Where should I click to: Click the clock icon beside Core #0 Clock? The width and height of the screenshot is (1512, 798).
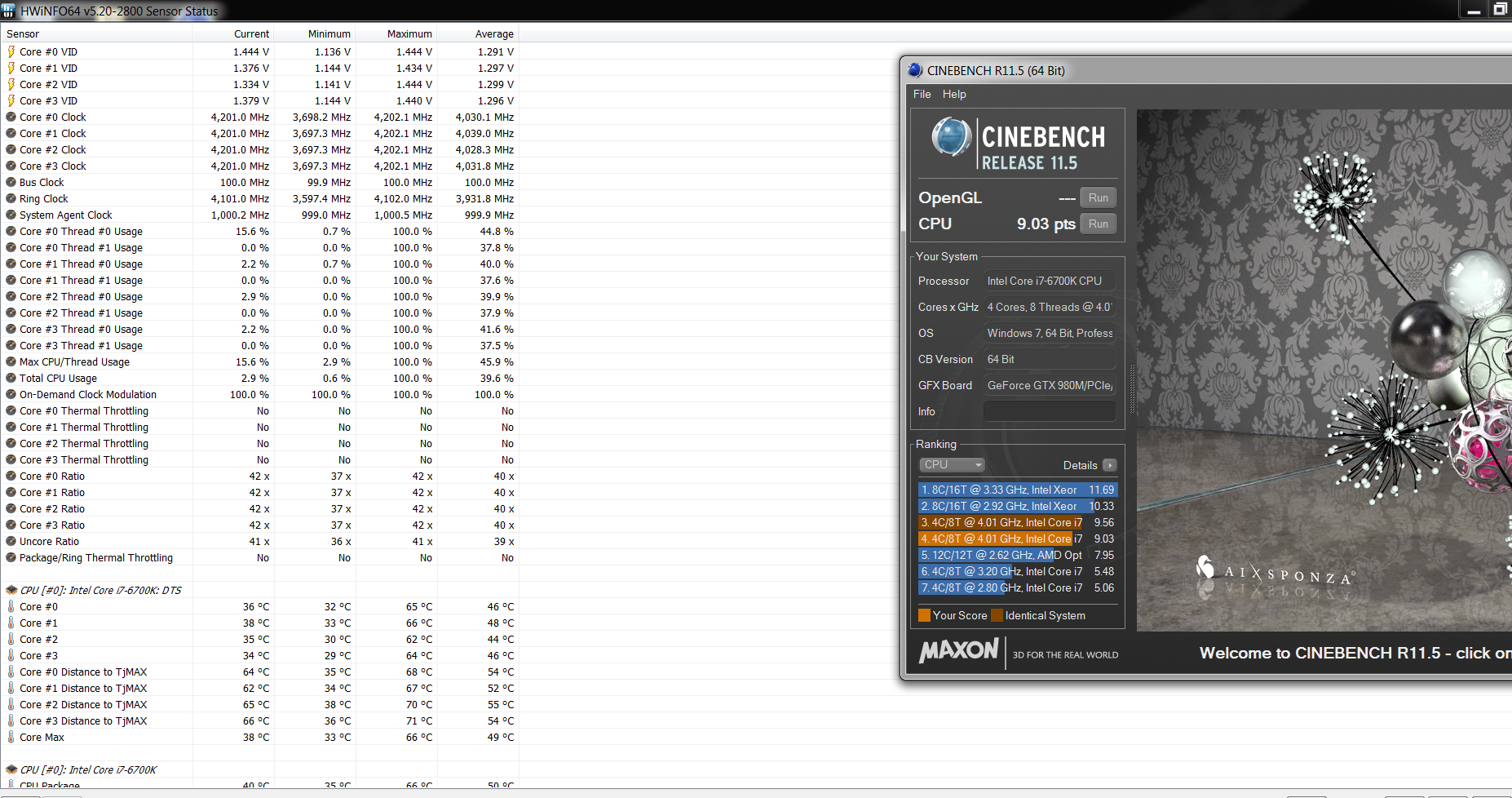(x=11, y=117)
